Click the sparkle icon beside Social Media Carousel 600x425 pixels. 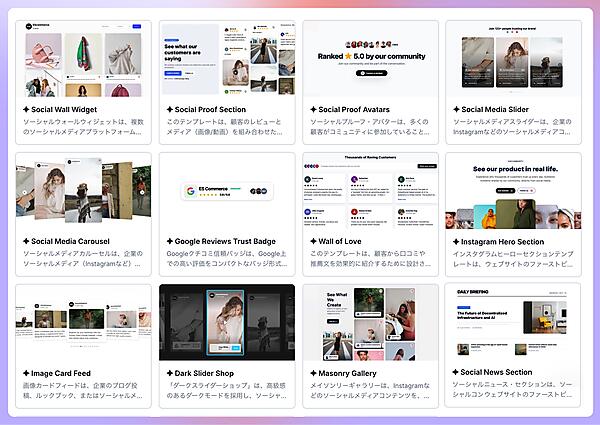point(26,241)
